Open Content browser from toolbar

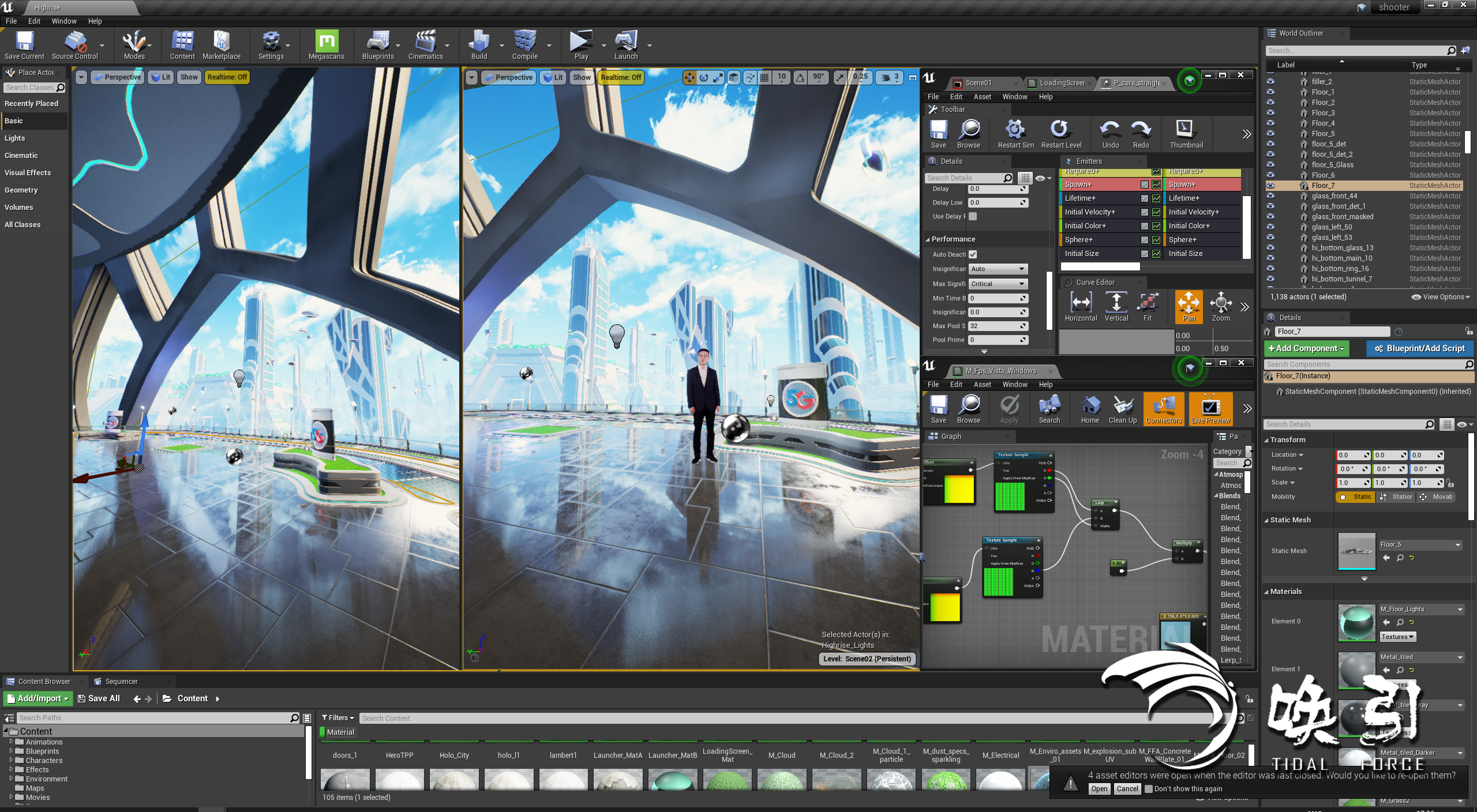tap(182, 45)
